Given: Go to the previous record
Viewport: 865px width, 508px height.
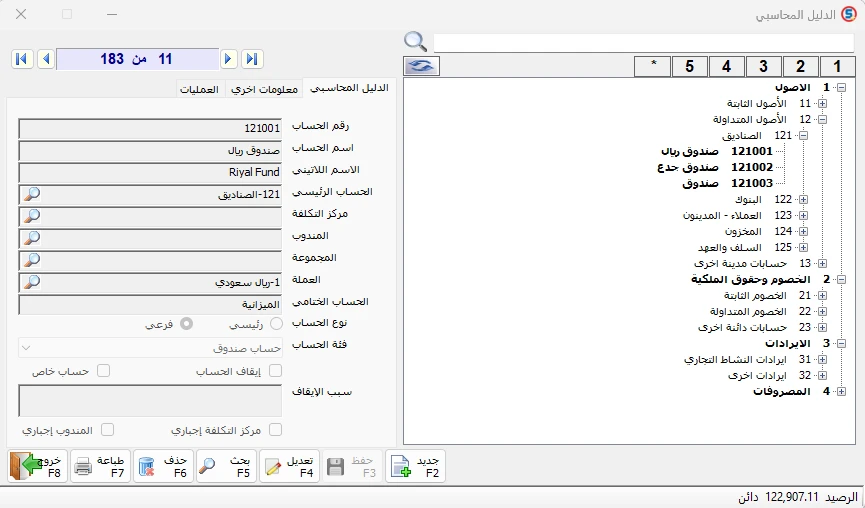Looking at the screenshot, I should [46, 59].
